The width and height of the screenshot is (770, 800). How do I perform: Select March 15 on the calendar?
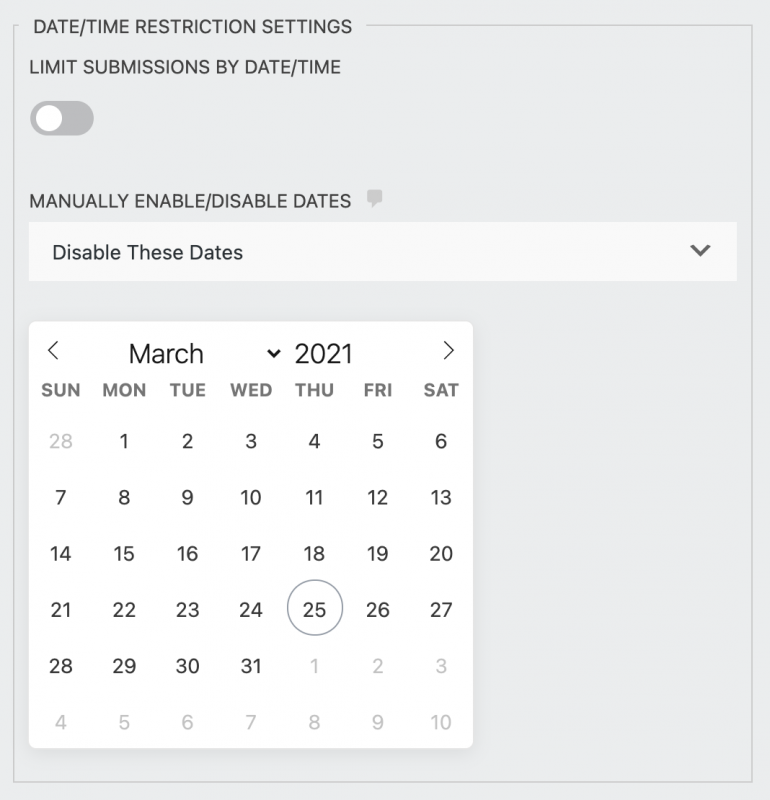124,553
